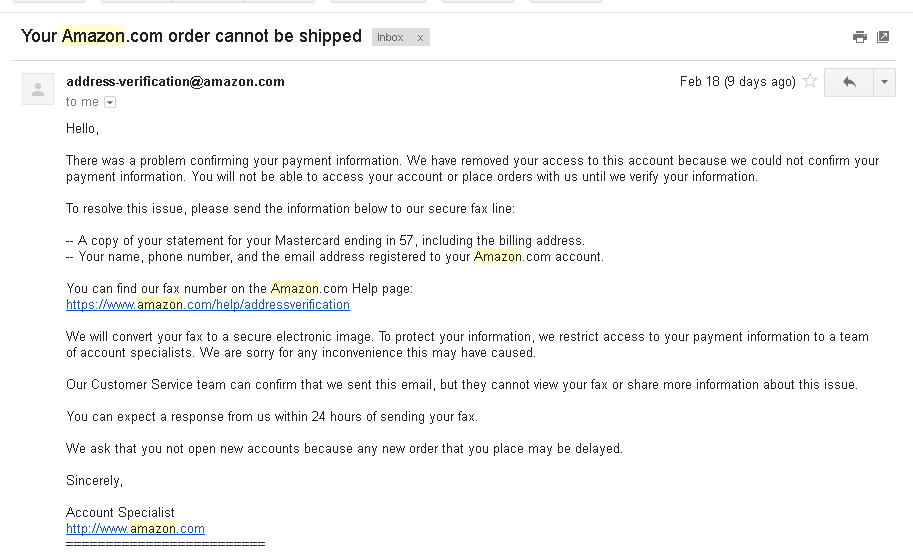The width and height of the screenshot is (913, 555).
Task: Star the message from Feb 18
Action: coord(810,81)
